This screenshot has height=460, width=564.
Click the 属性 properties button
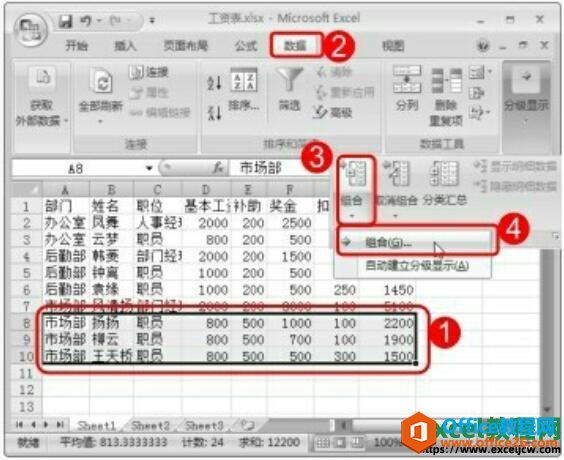coord(149,93)
